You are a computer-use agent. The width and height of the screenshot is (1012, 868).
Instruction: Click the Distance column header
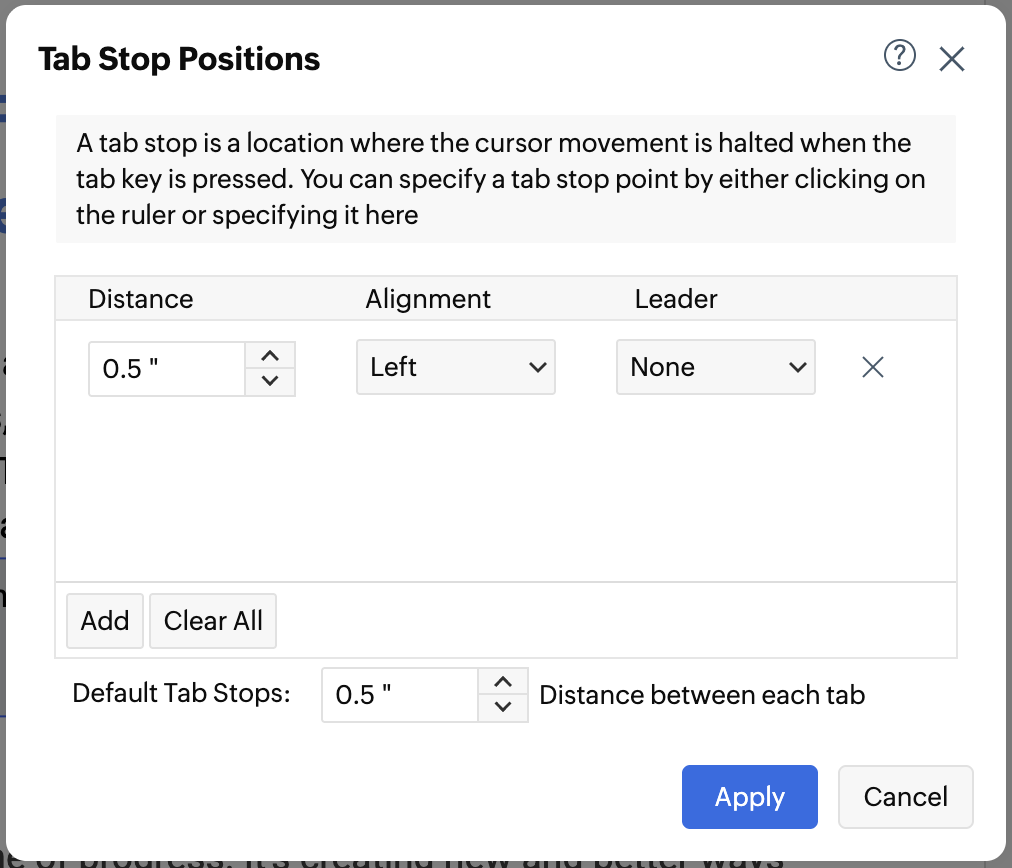141,299
